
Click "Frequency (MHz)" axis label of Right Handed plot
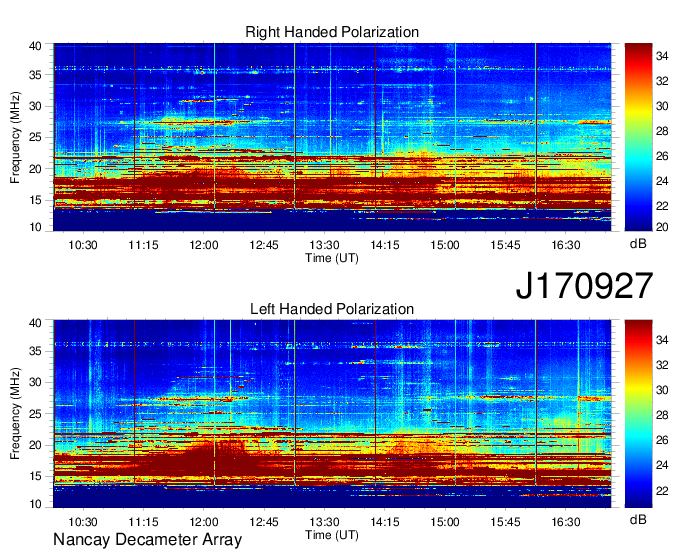15,137
